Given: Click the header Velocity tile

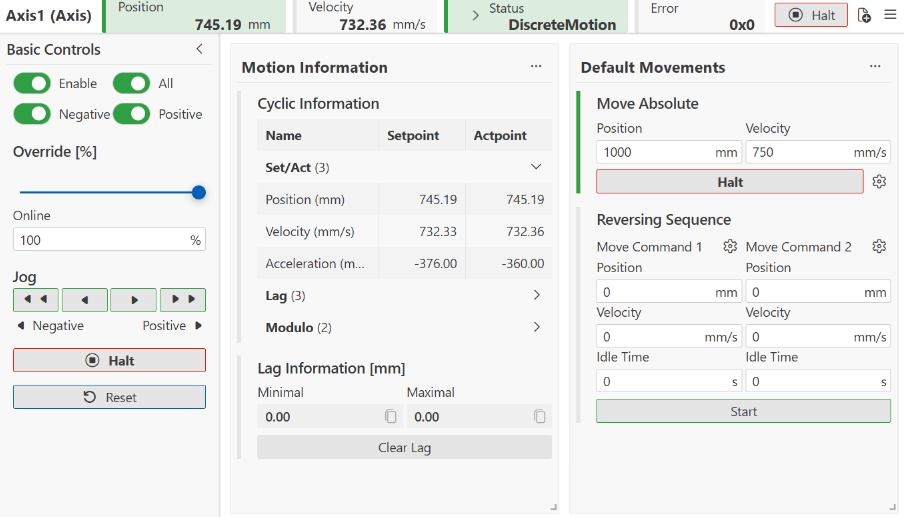Looking at the screenshot, I should click(367, 16).
